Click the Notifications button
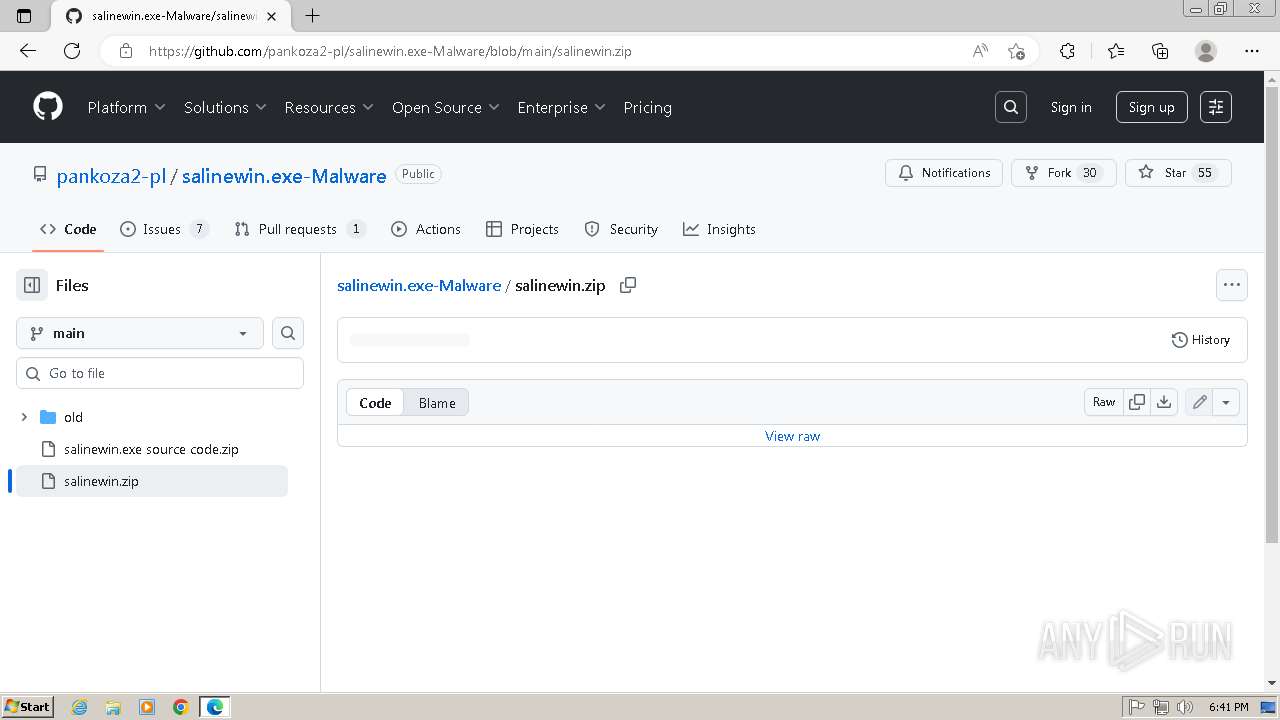The width and height of the screenshot is (1280, 720). click(x=944, y=173)
